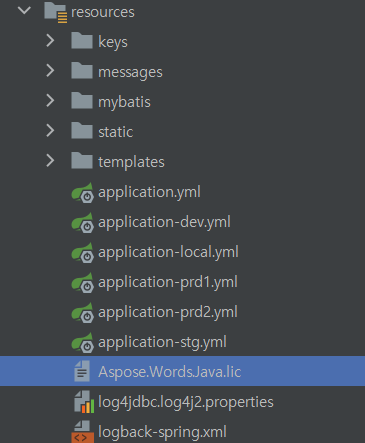Expand the templates folder arrow
365x443 pixels.
50,161
